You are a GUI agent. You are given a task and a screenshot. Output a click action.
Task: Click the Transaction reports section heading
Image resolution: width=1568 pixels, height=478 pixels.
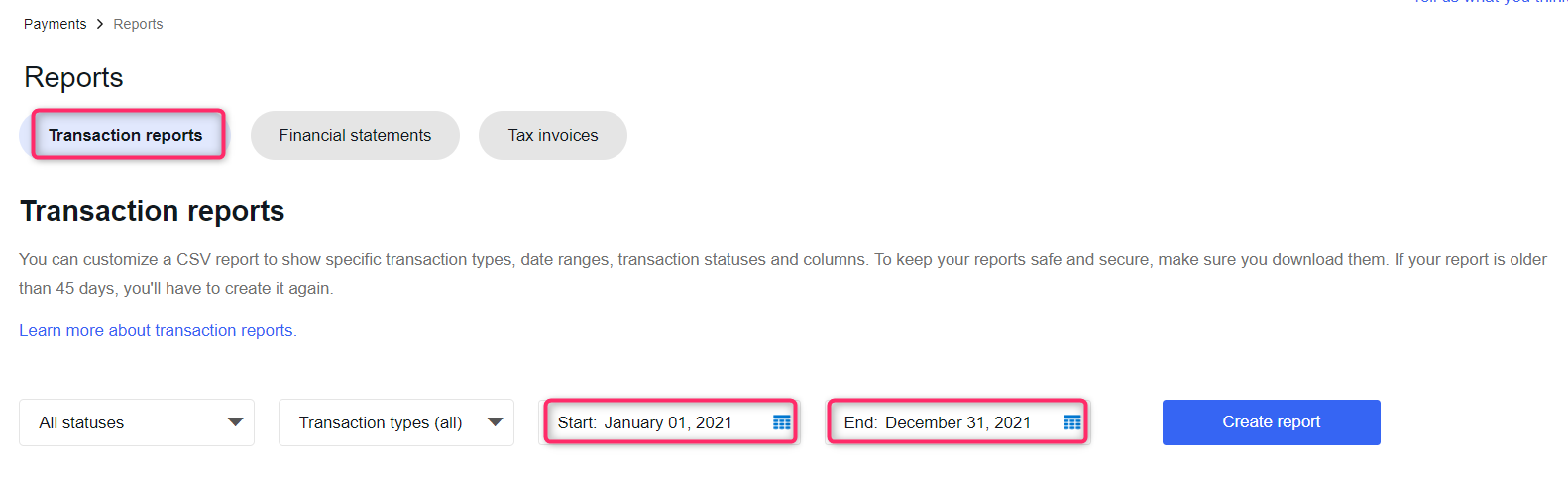[153, 211]
